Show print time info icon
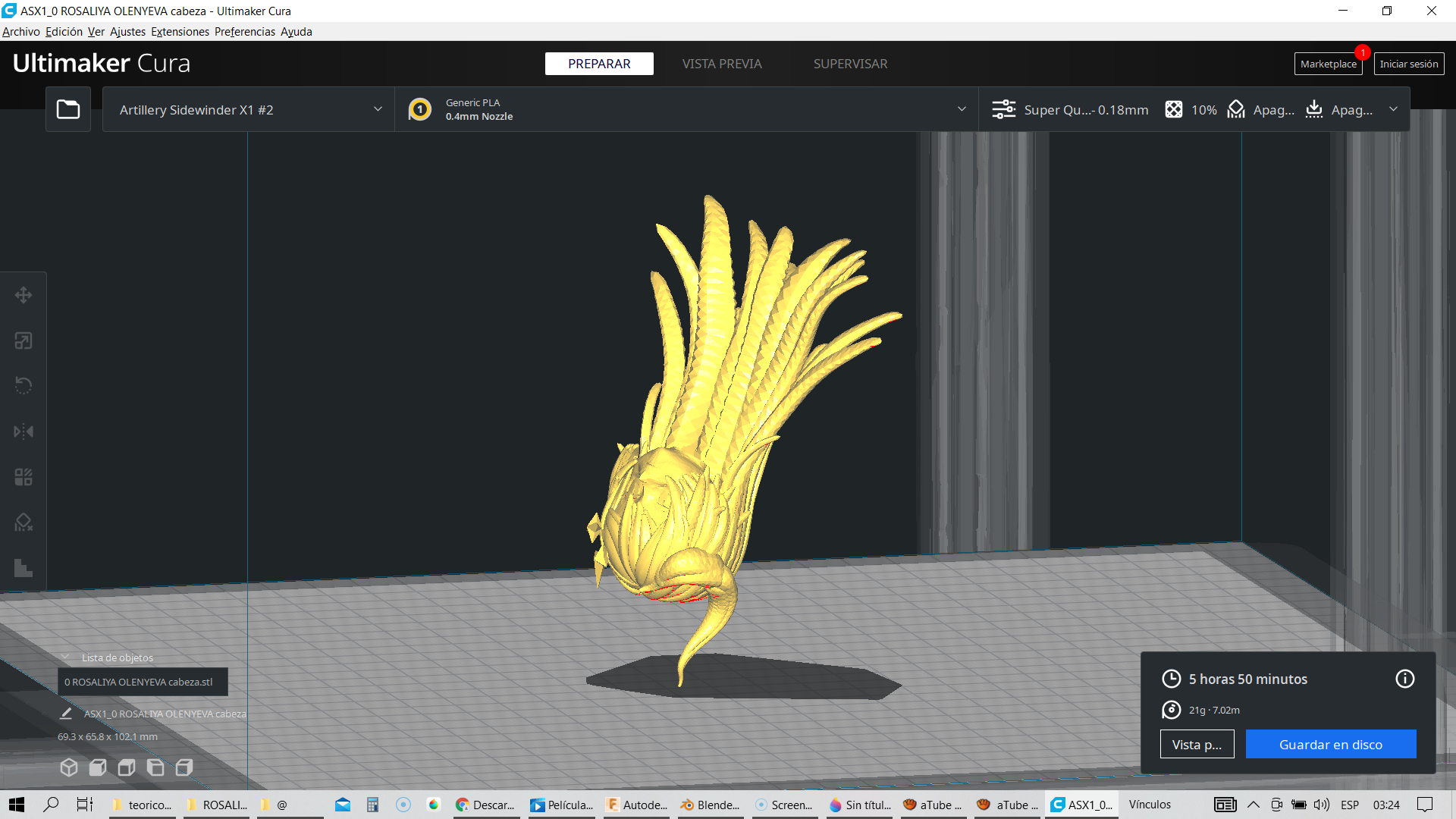 click(1404, 679)
